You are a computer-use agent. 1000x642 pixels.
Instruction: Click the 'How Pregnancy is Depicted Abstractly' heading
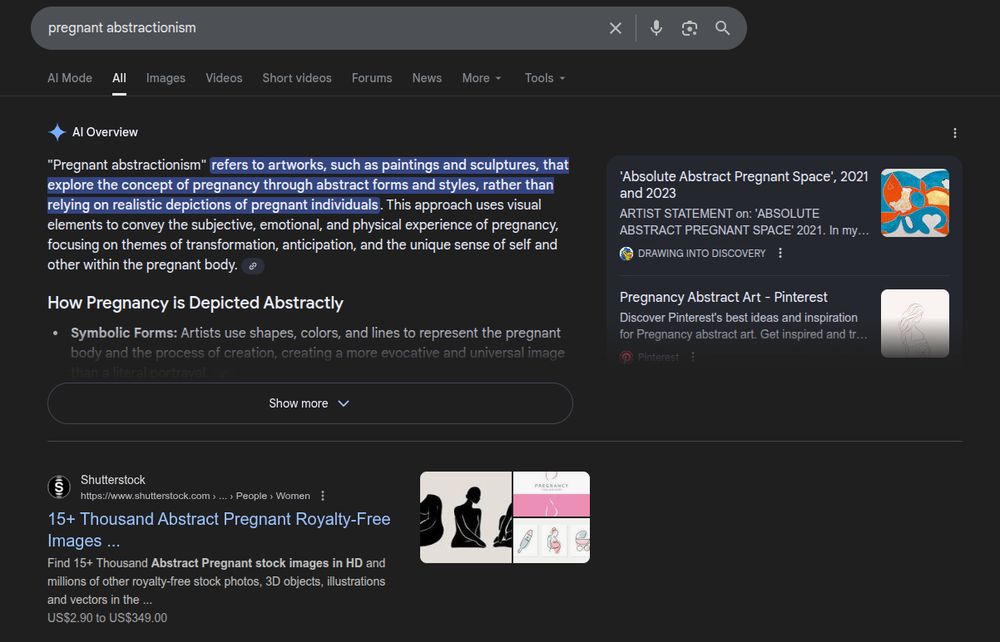coord(195,303)
